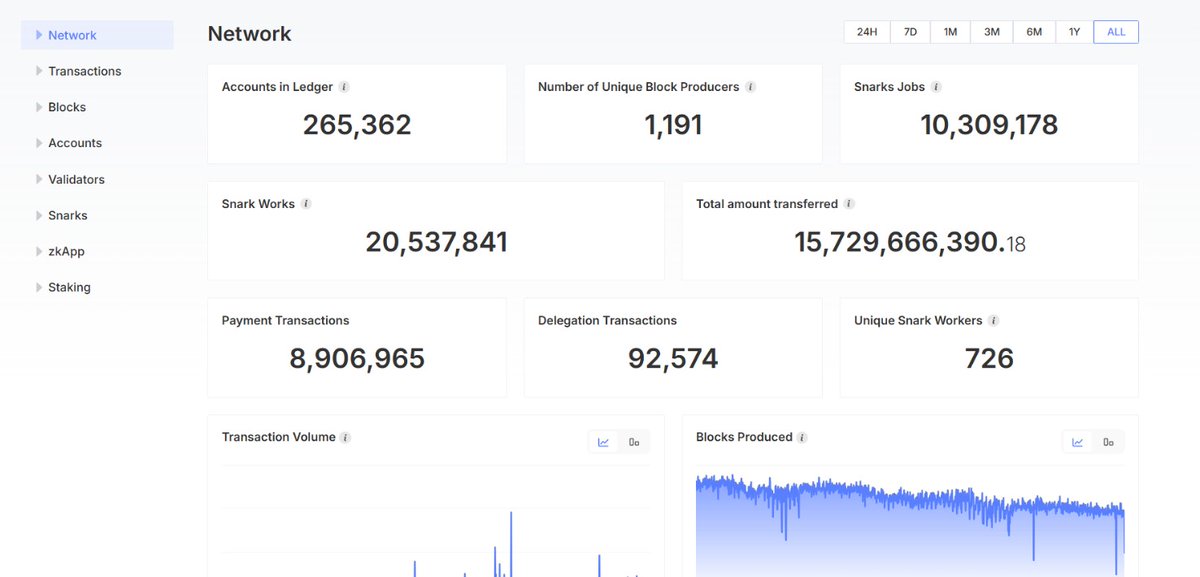Expand the Staking sidebar section
The image size is (1200, 577).
pos(69,287)
